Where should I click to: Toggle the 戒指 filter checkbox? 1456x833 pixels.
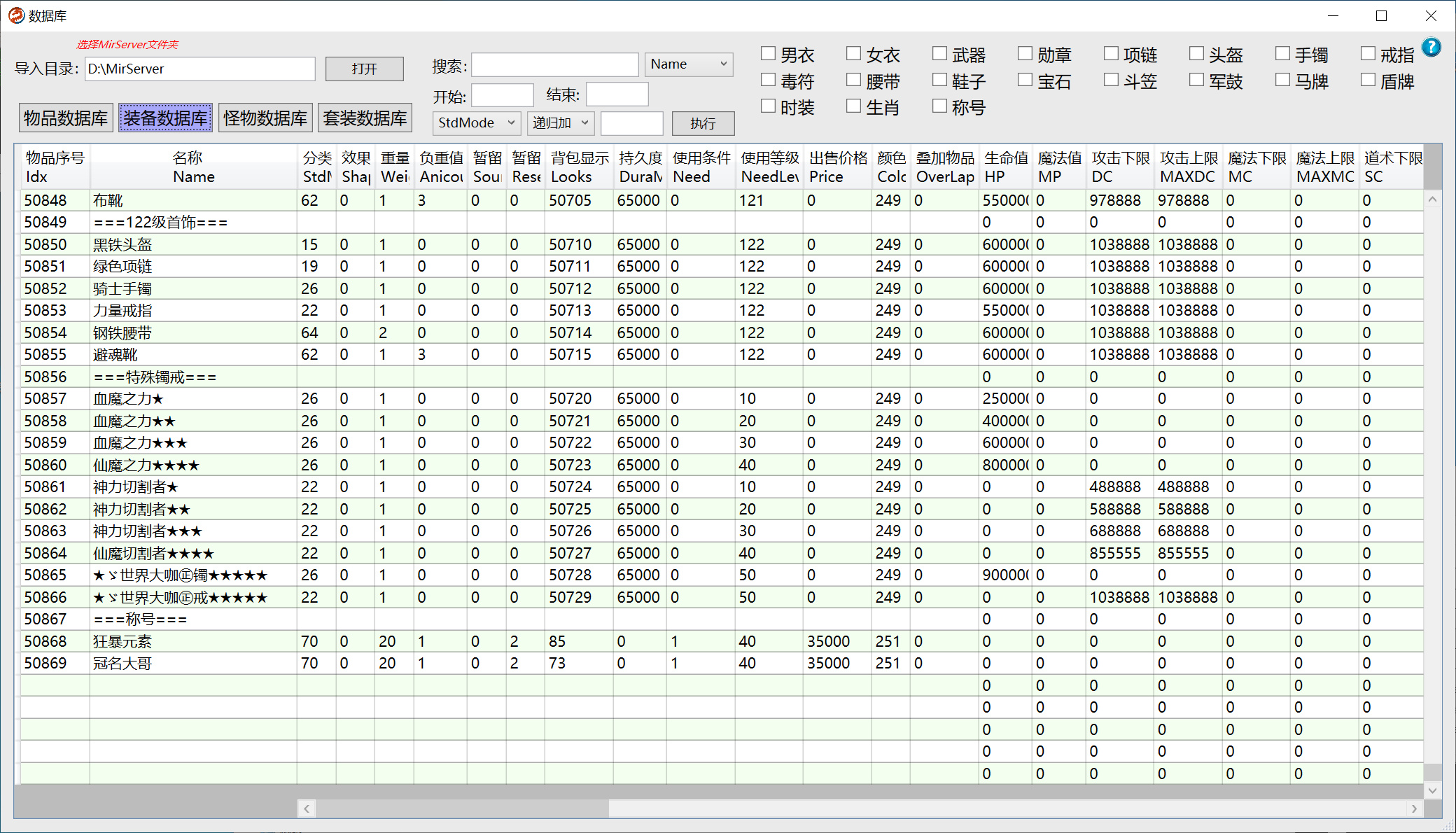(x=1368, y=54)
